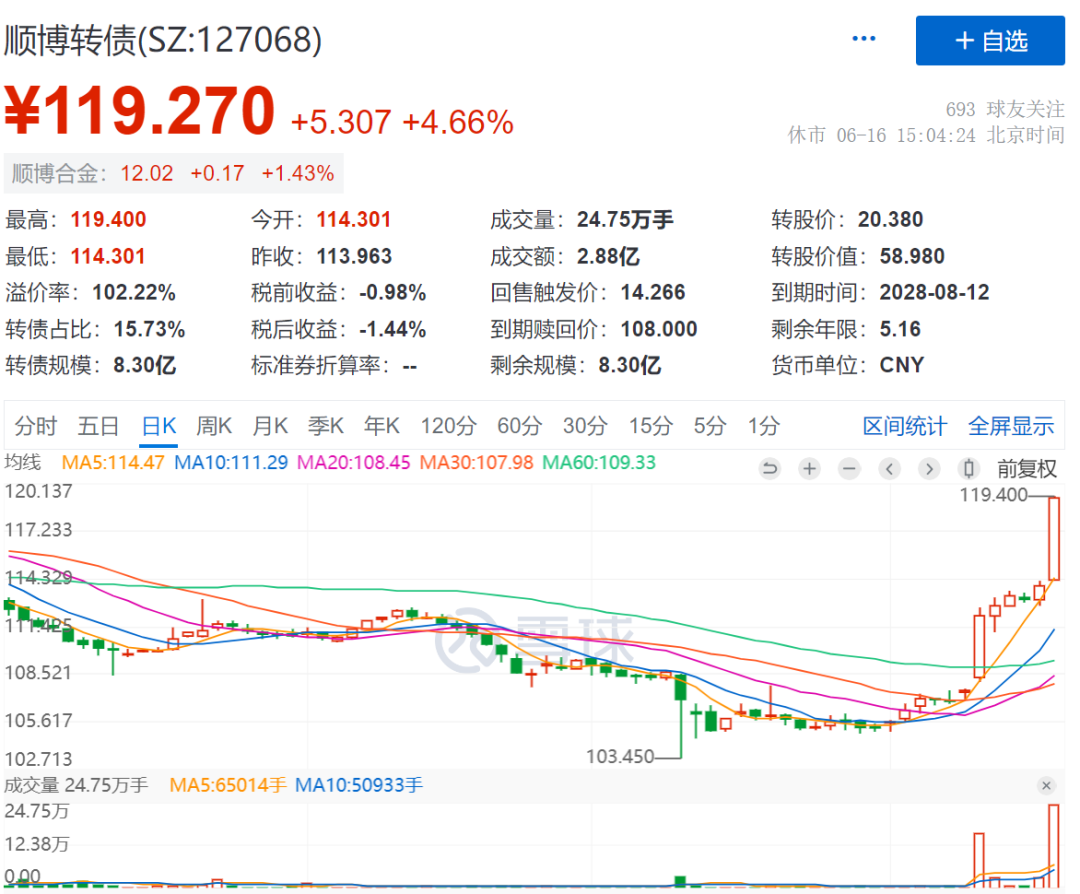Click the 转债占比 value 15.73%
The width and height of the screenshot is (1080, 894).
(149, 329)
